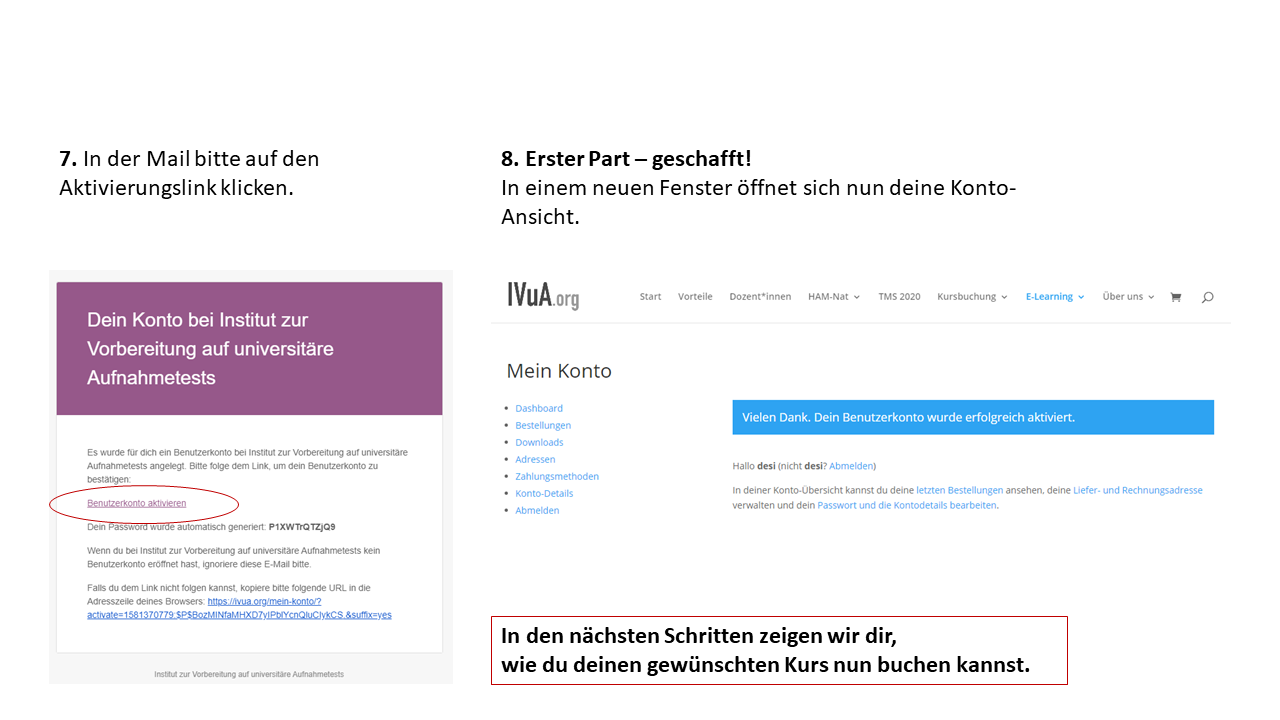Go to Downloads in account sidebar
The image size is (1280, 720).
(539, 442)
